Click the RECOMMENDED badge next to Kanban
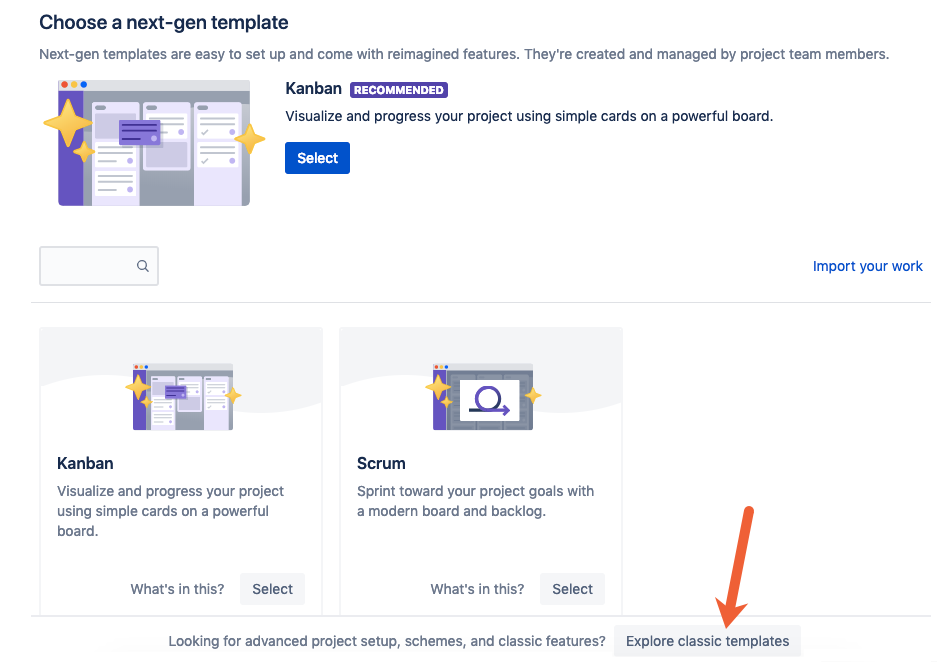 [398, 89]
